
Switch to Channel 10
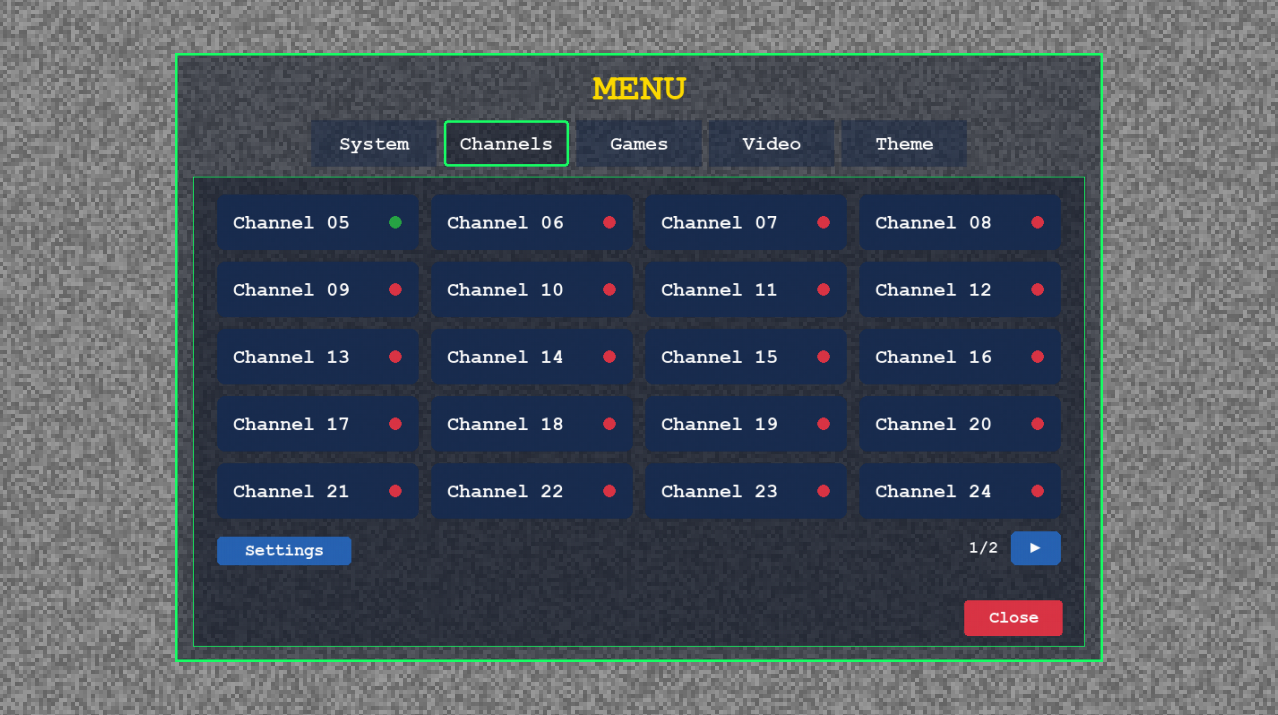tap(532, 290)
